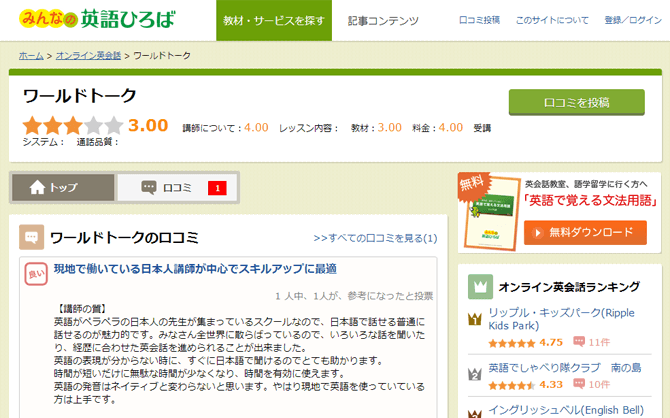
Task: Click the 4.75 star rating stars
Action: pos(511,343)
